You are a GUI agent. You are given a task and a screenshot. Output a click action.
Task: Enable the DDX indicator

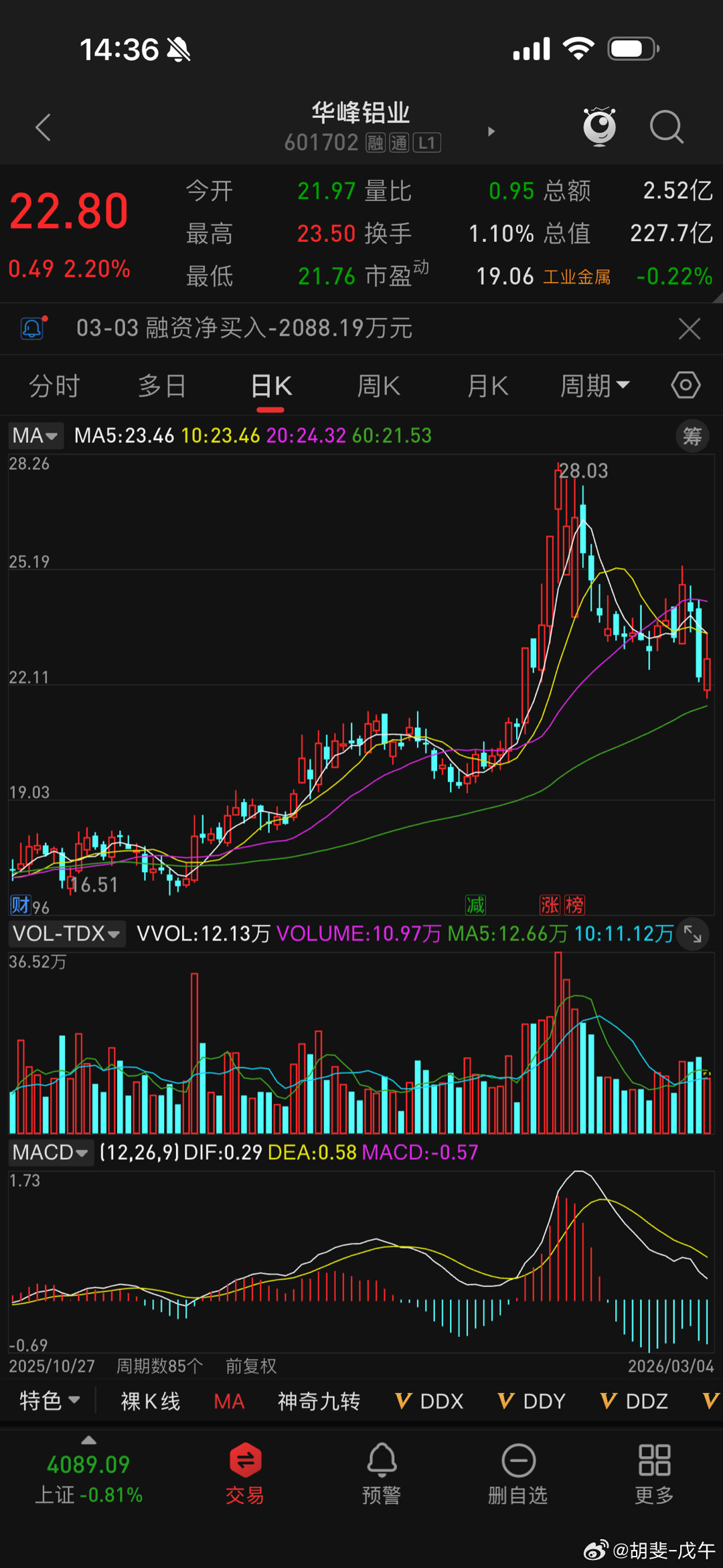[x=429, y=1401]
